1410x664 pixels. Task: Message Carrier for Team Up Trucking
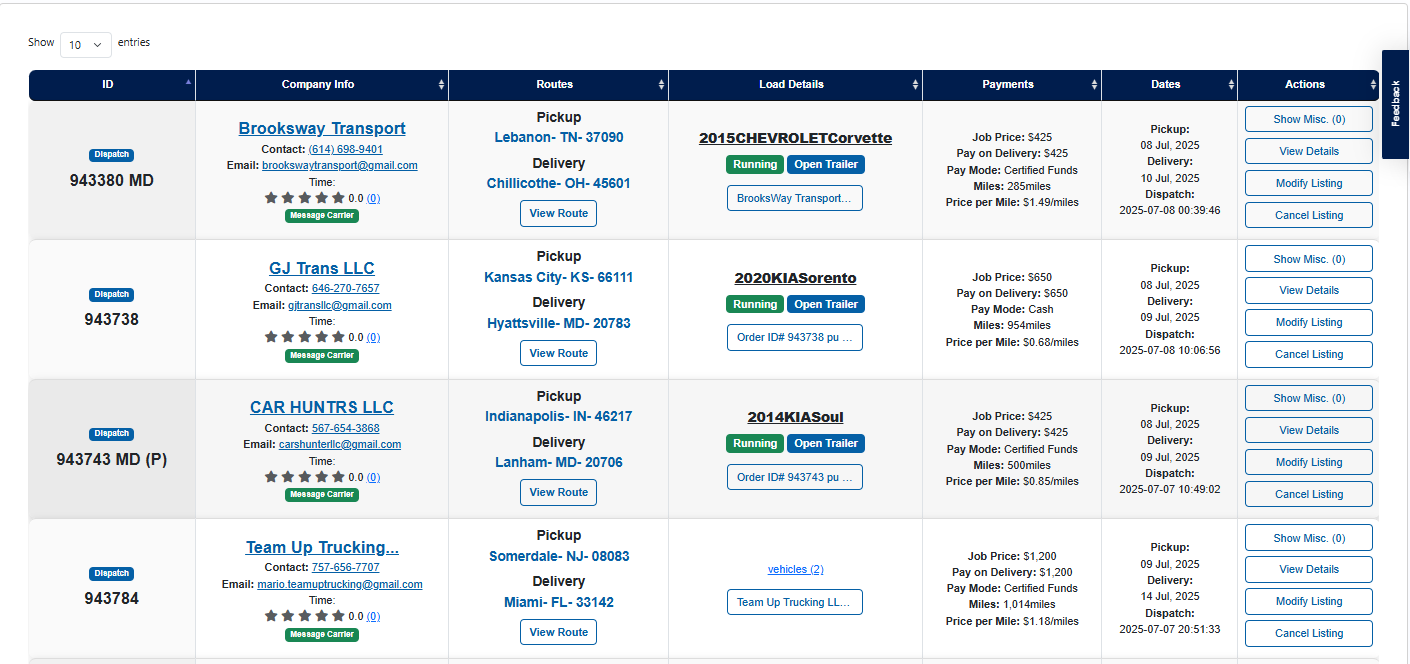click(322, 634)
